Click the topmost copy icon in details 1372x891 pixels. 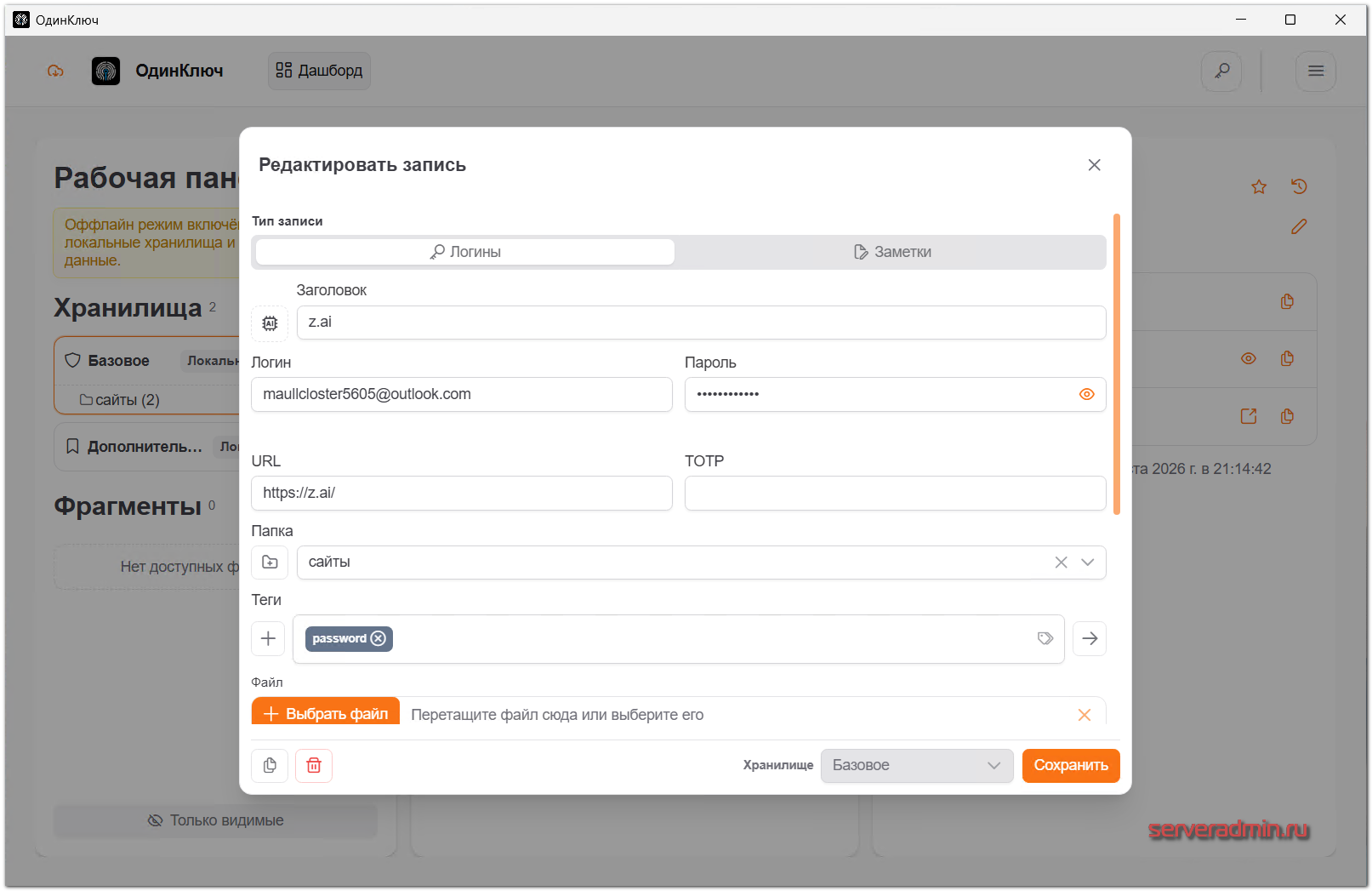coord(1287,302)
